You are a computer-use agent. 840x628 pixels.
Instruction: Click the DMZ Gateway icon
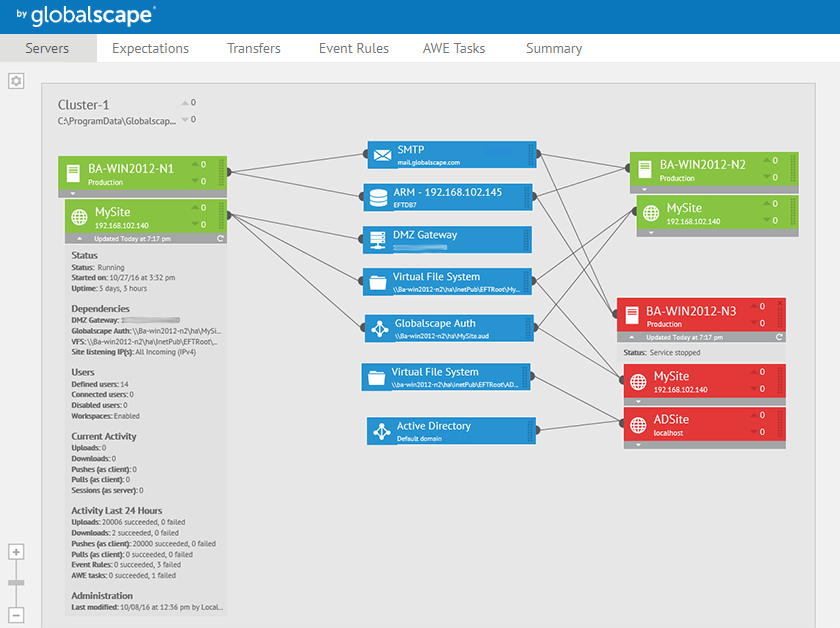coord(378,240)
